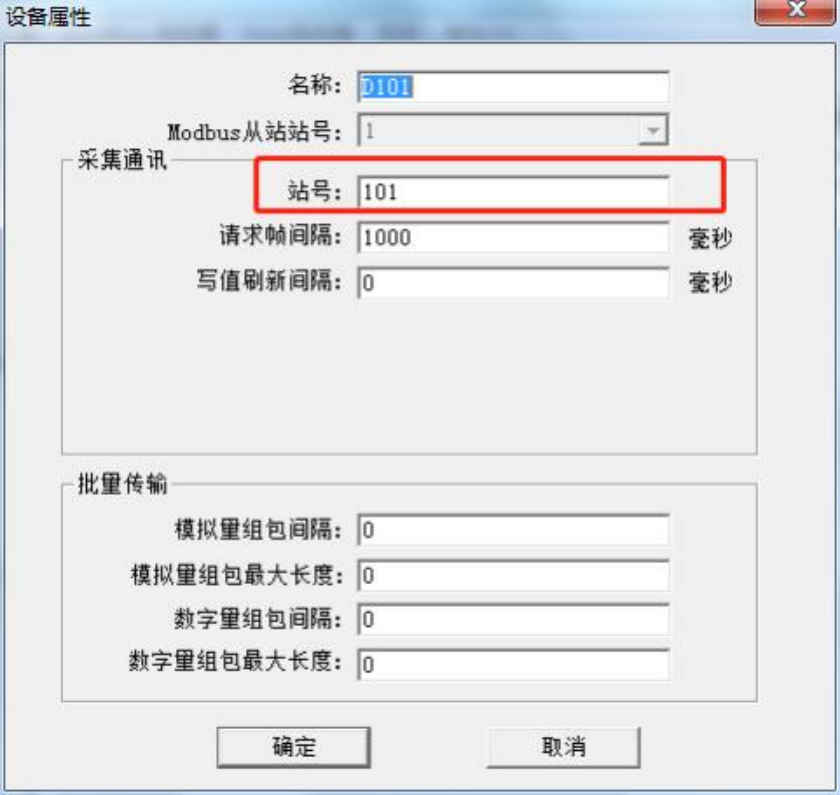Image resolution: width=840 pixels, height=795 pixels.
Task: Click the 设备属性 title bar text
Action: [x=49, y=17]
